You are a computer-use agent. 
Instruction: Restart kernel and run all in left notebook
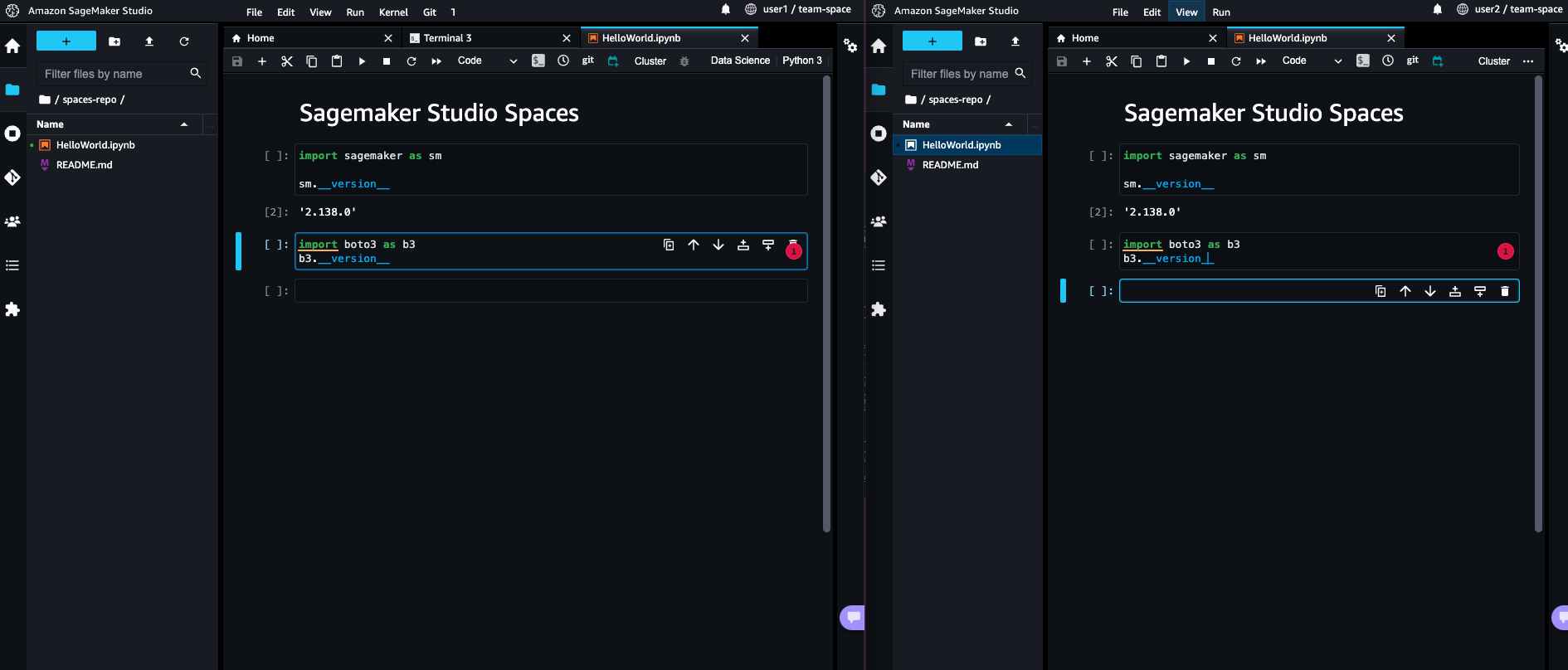[436, 61]
